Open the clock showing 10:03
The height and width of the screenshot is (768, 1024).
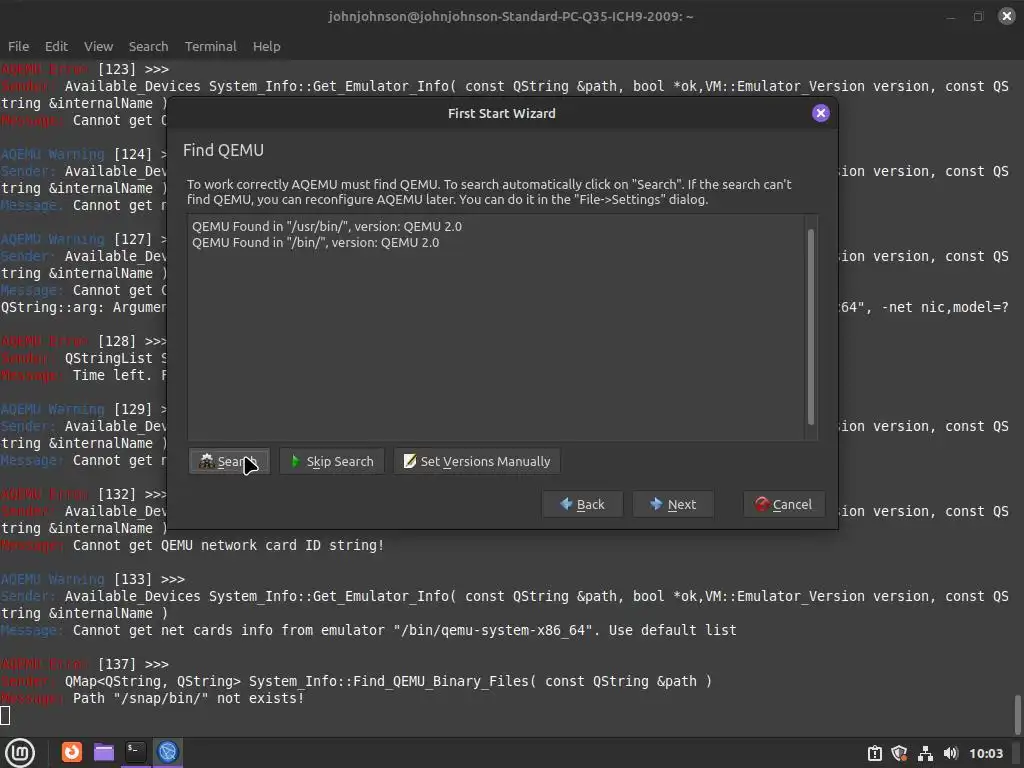point(986,754)
